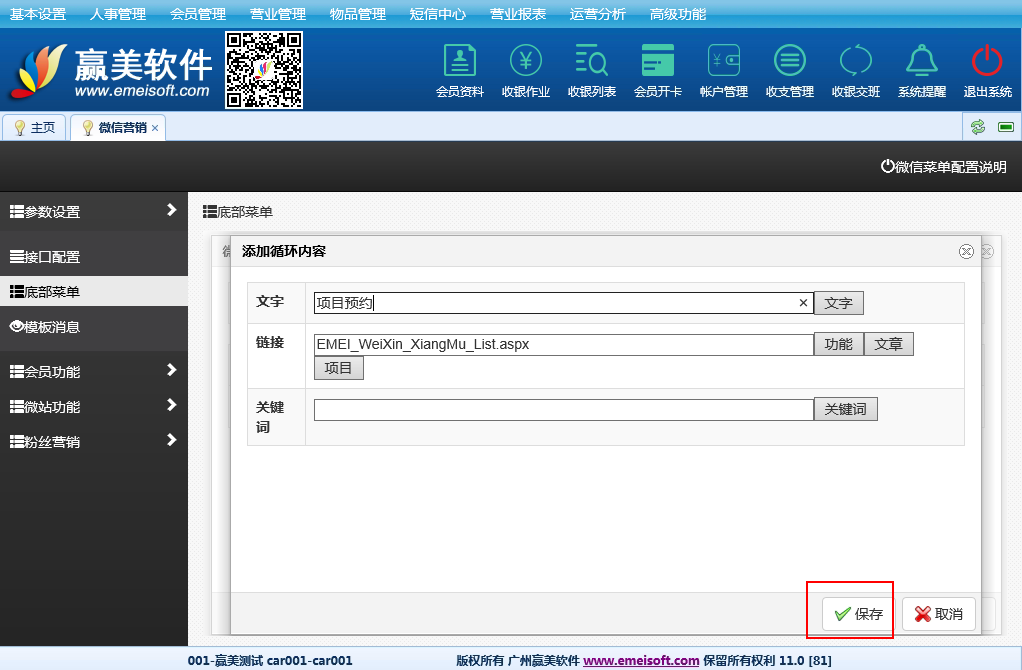Screen dimensions: 1022x670
Task: Click the 取消 cancel button
Action: 938,614
